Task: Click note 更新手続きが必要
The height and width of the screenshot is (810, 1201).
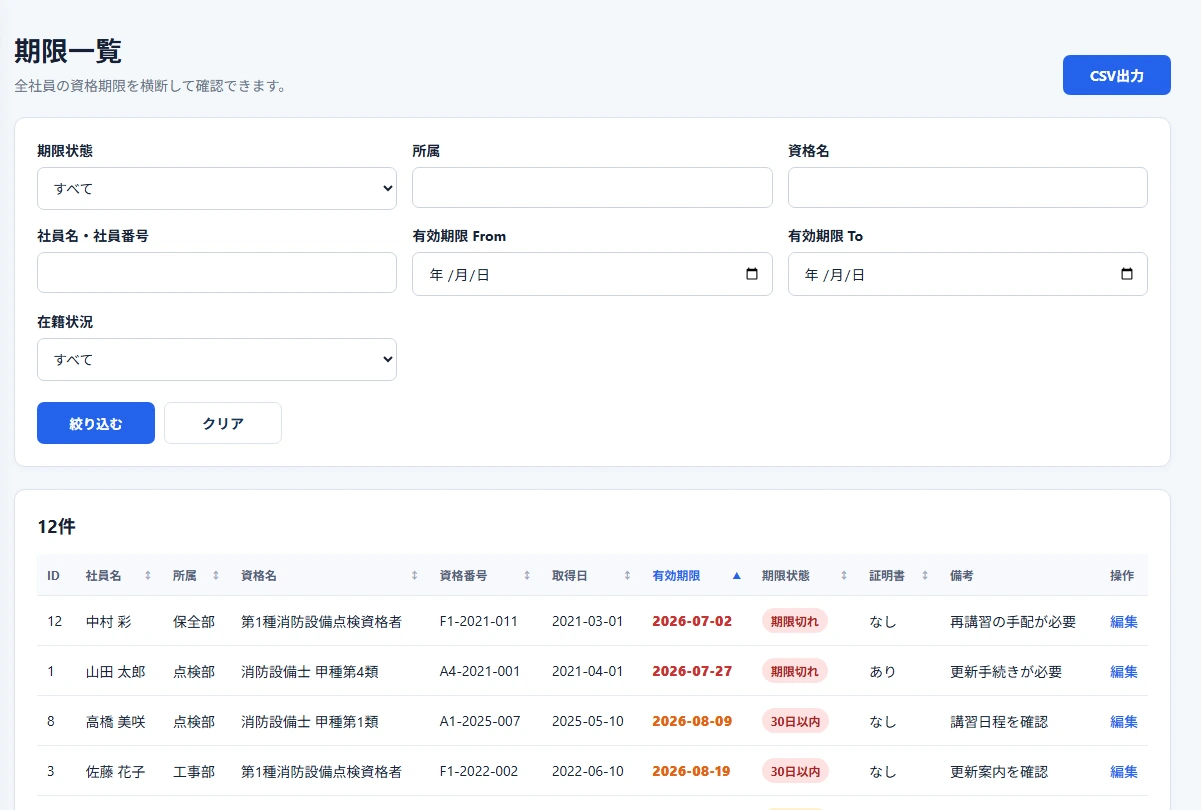Action: [x=1006, y=671]
